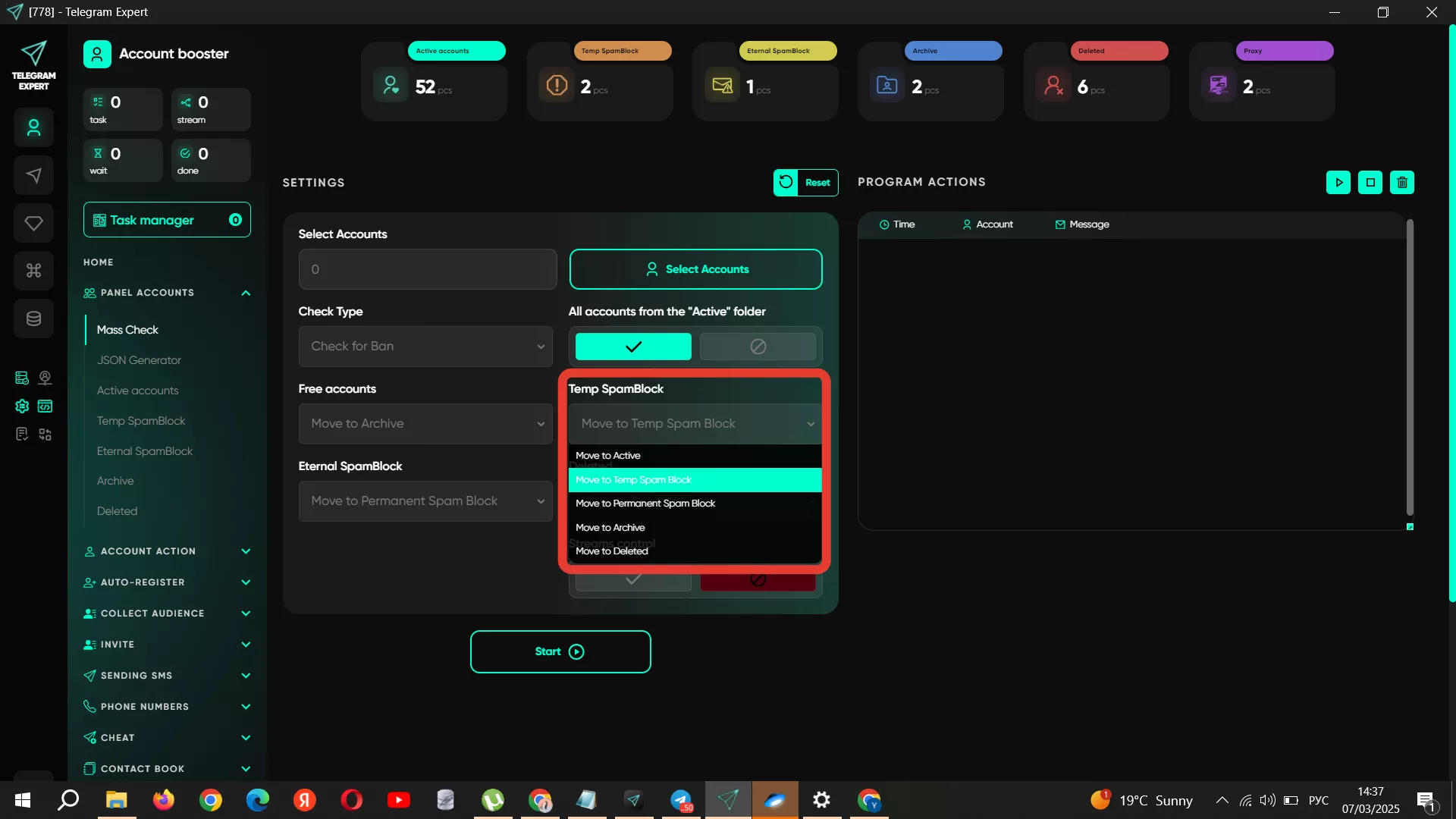Image resolution: width=1456 pixels, height=819 pixels.
Task: Open the paper plane sidebar section
Action: point(33,175)
